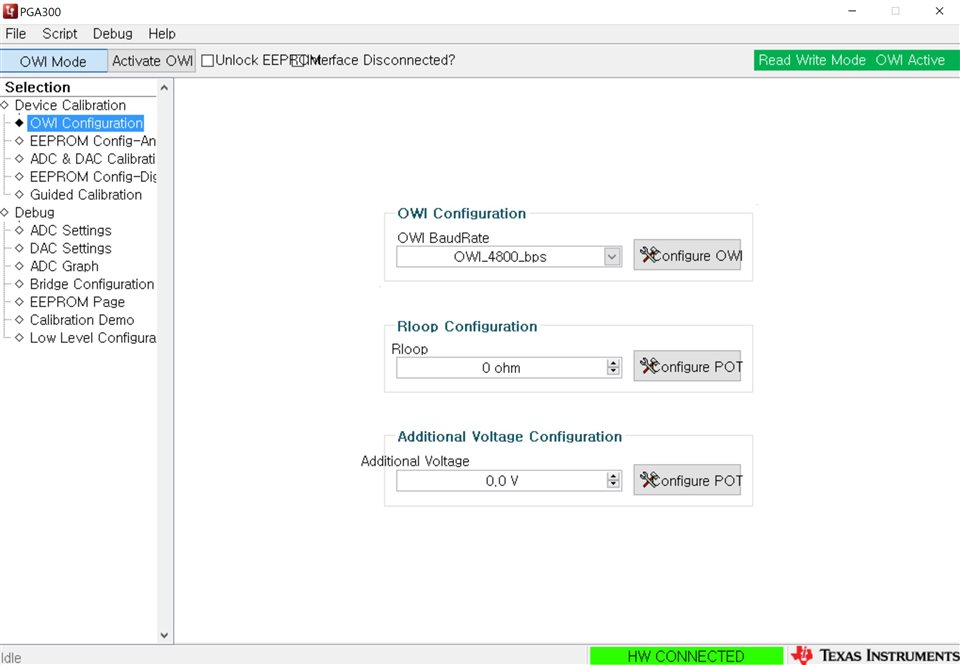The image size is (960, 665).
Task: Toggle the Interface Disconnected checkbox
Action: pos(298,61)
